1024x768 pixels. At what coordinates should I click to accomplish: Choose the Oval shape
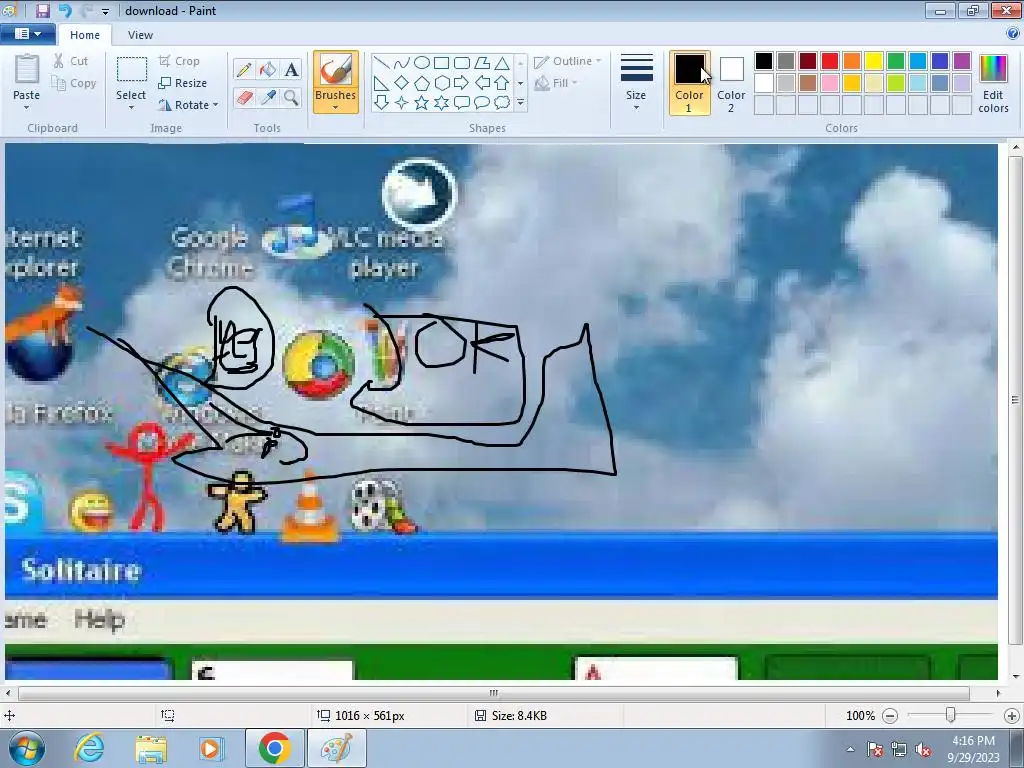pyautogui.click(x=422, y=63)
